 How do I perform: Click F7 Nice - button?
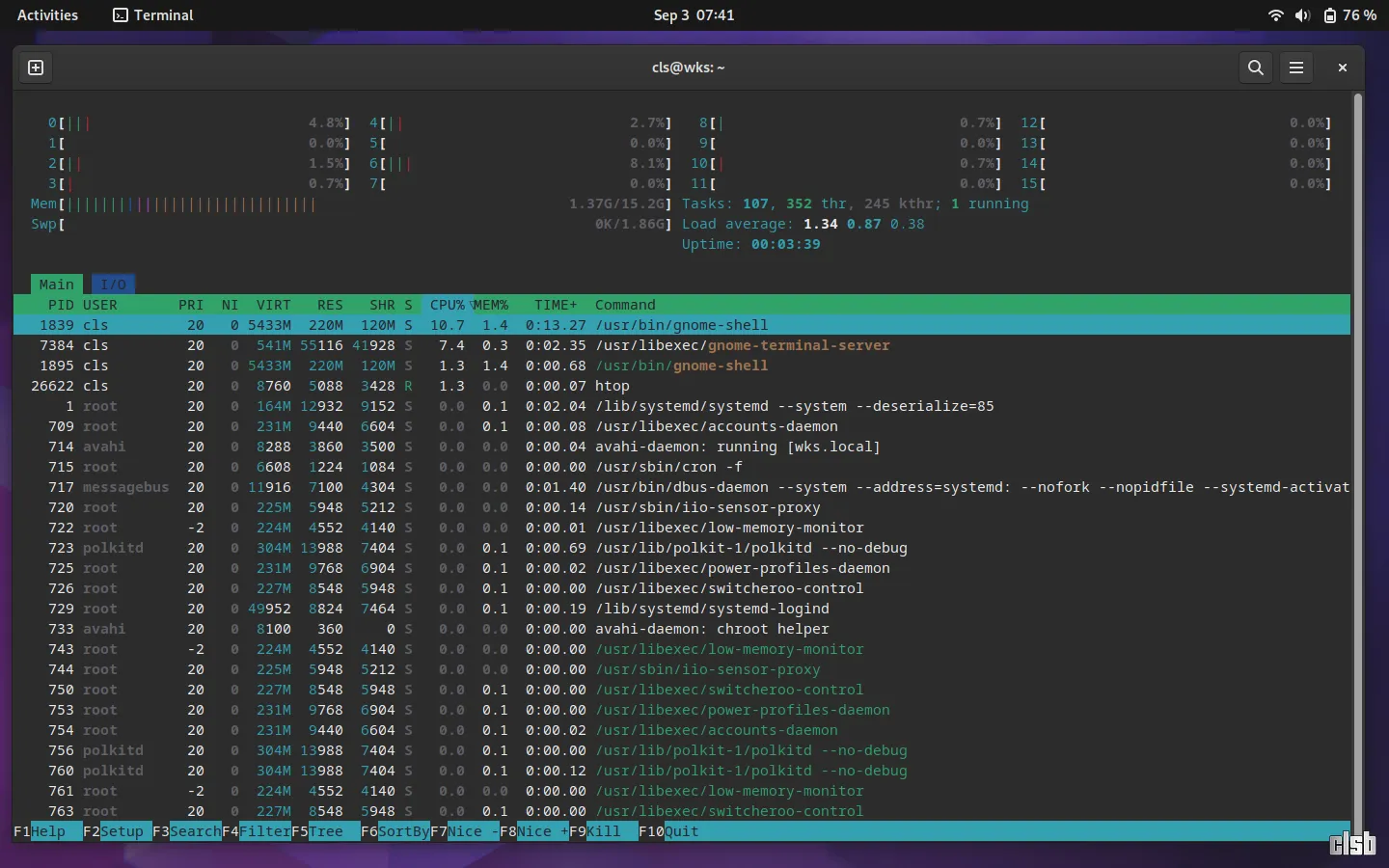point(465,831)
